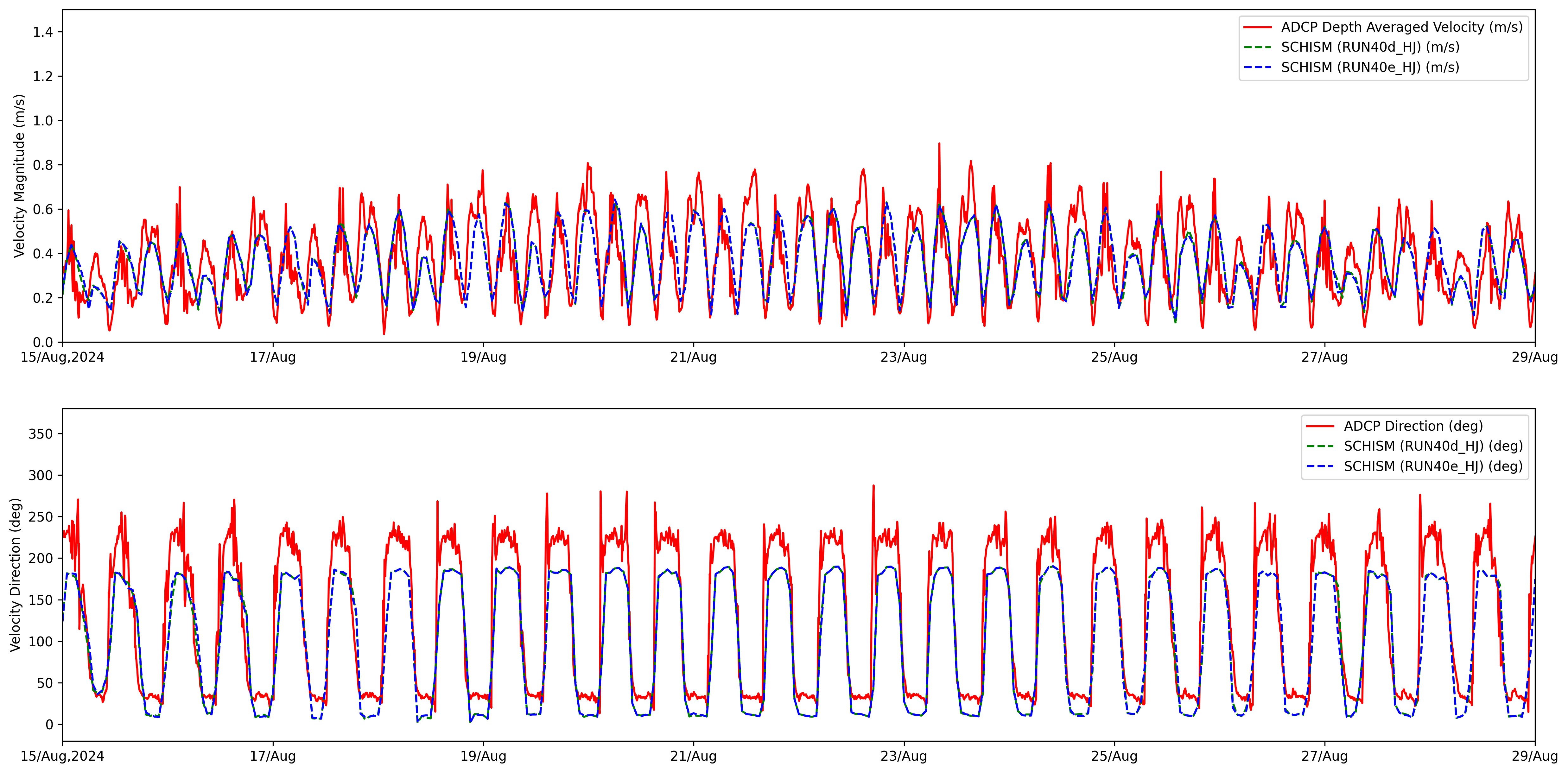Click the blue dashed swatch in the direction legend

click(1320, 466)
